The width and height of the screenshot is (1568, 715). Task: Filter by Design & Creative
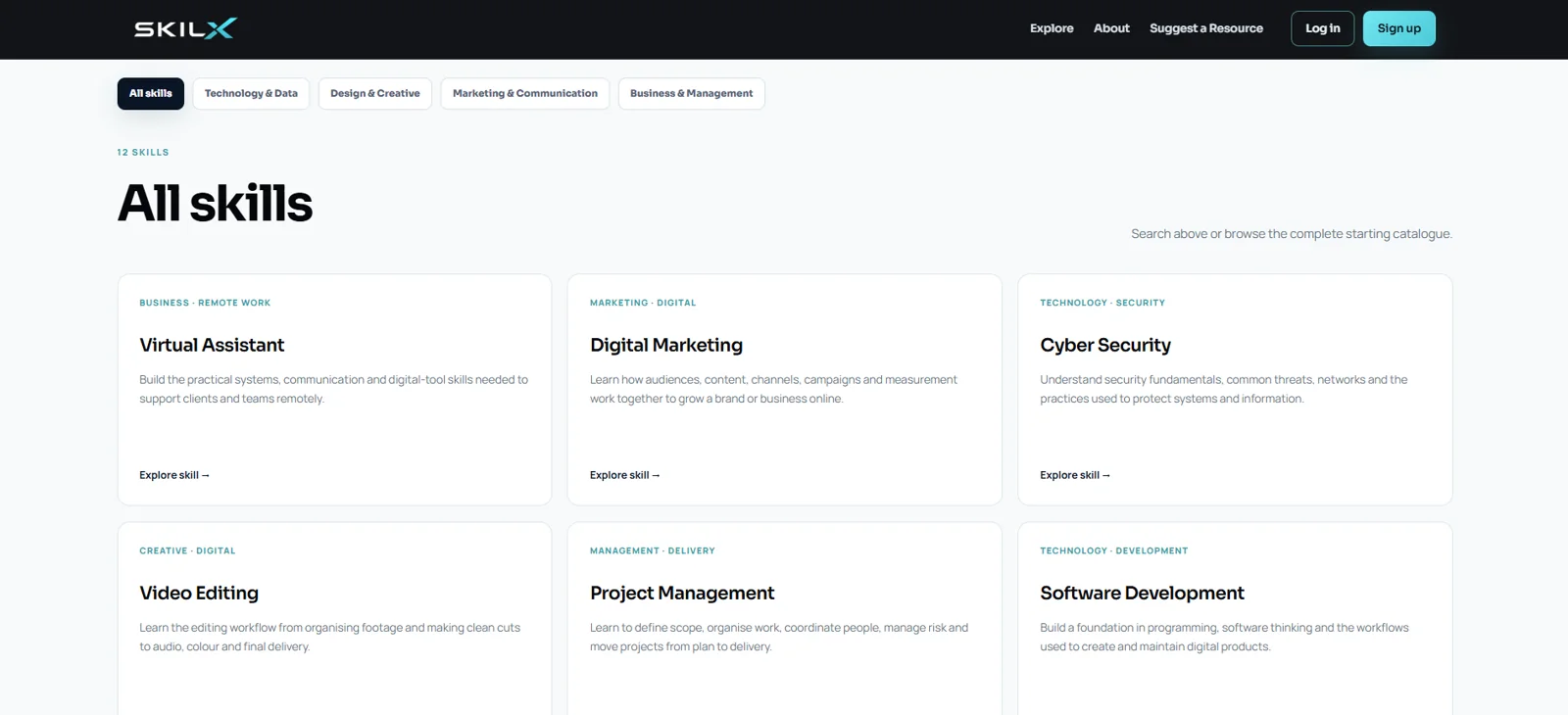point(375,93)
